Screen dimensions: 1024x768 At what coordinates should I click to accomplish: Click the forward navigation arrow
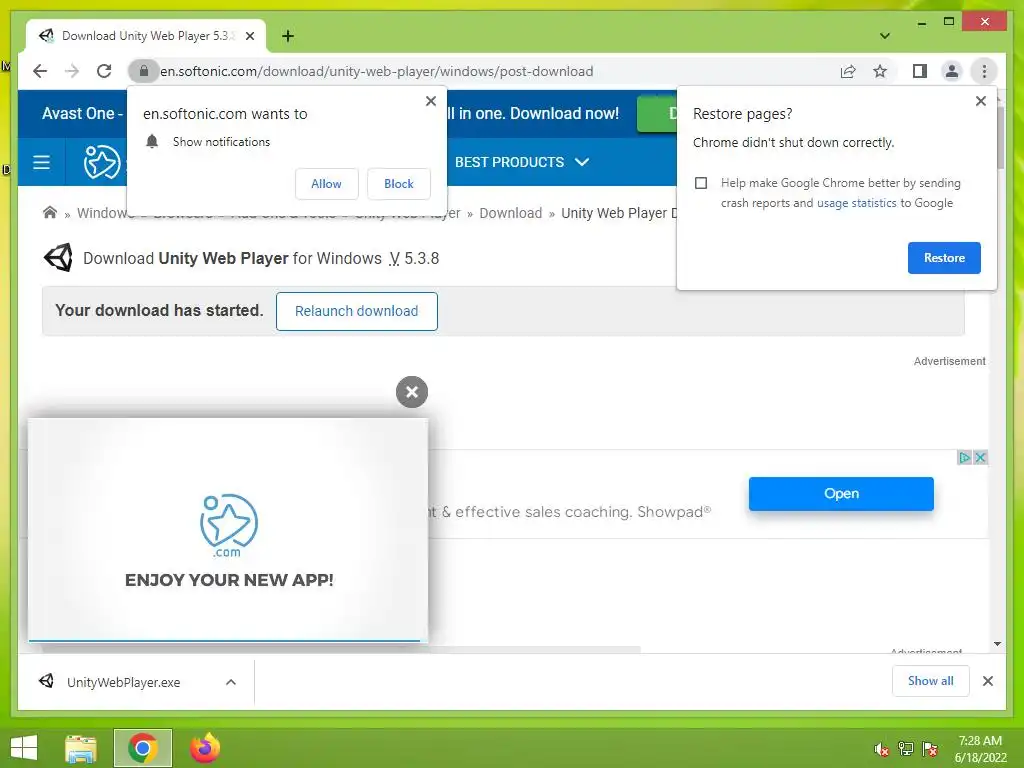pos(72,71)
